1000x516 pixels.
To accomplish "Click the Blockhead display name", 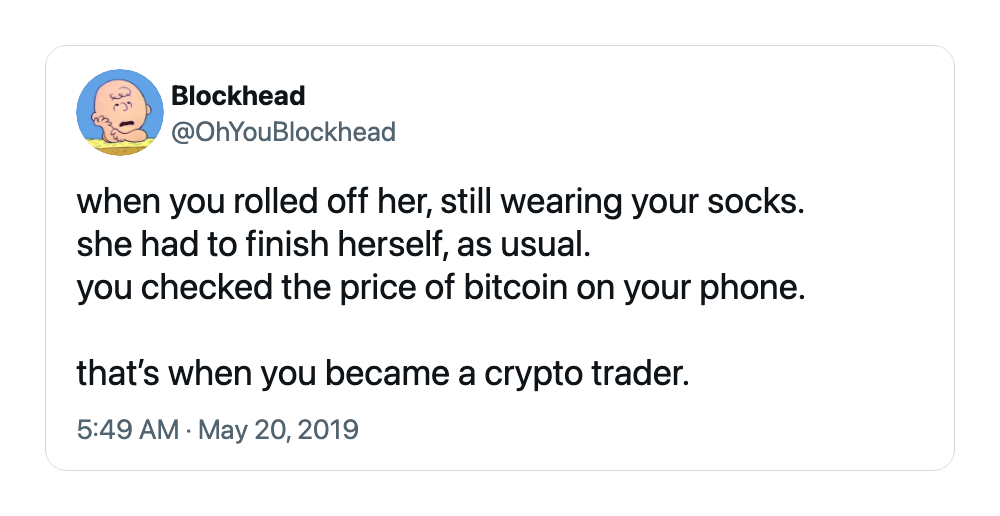I will (x=239, y=96).
